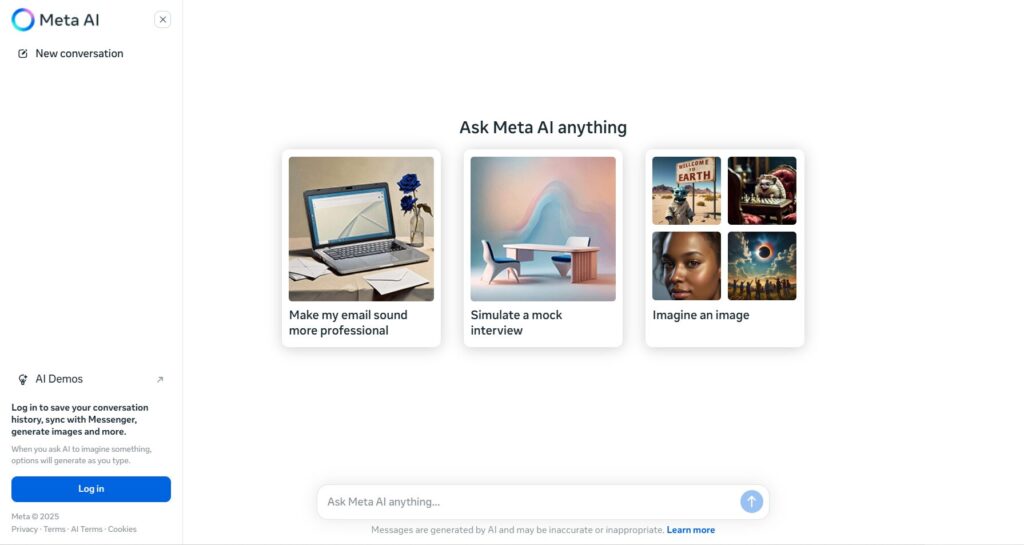Click the New conversation pencil icon

point(23,54)
